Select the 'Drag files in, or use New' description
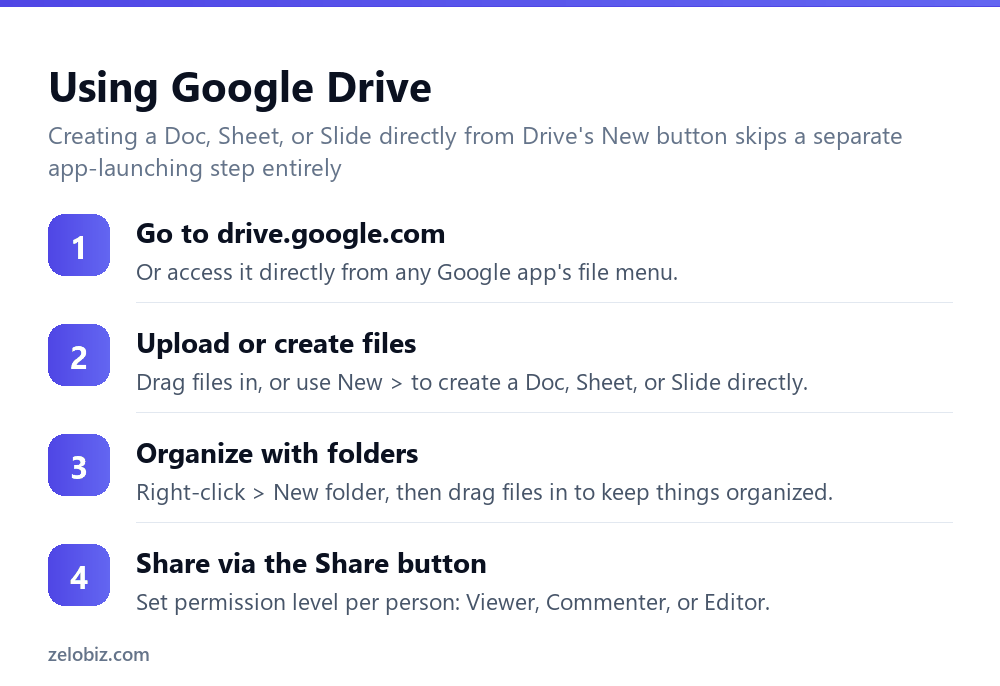The height and width of the screenshot is (686, 1000). pyautogui.click(x=472, y=383)
